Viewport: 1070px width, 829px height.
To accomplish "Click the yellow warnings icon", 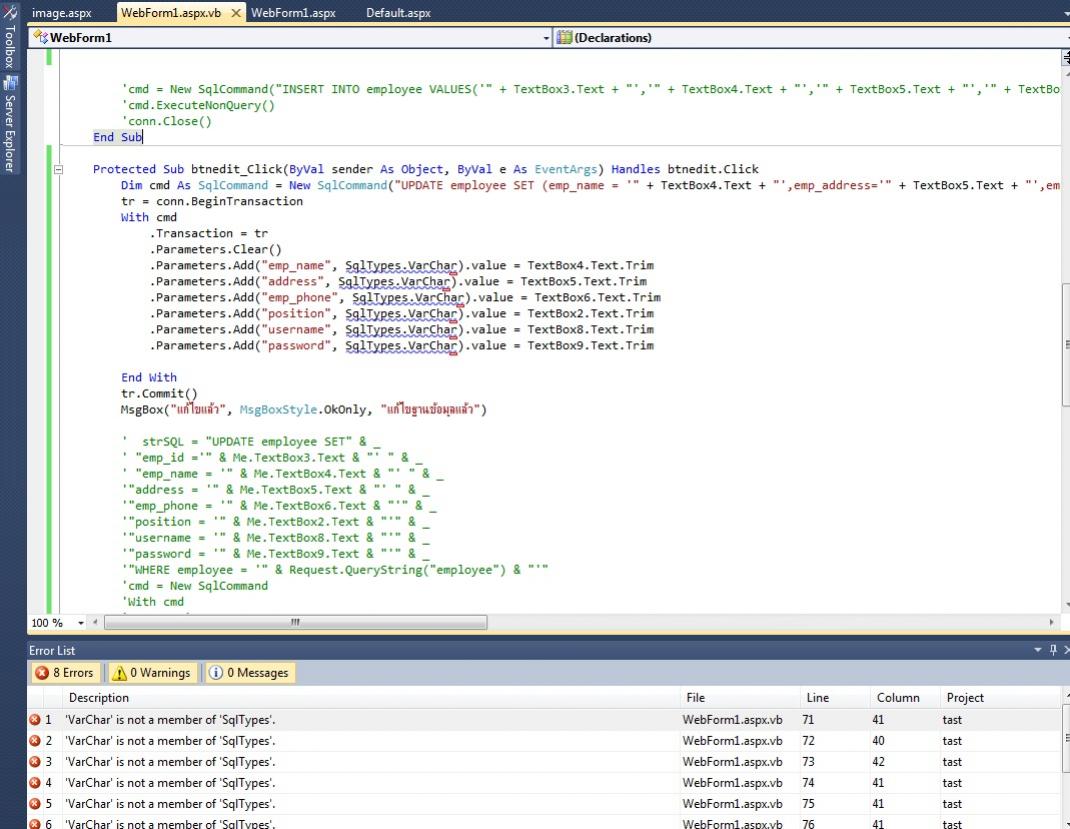I will tap(119, 673).
